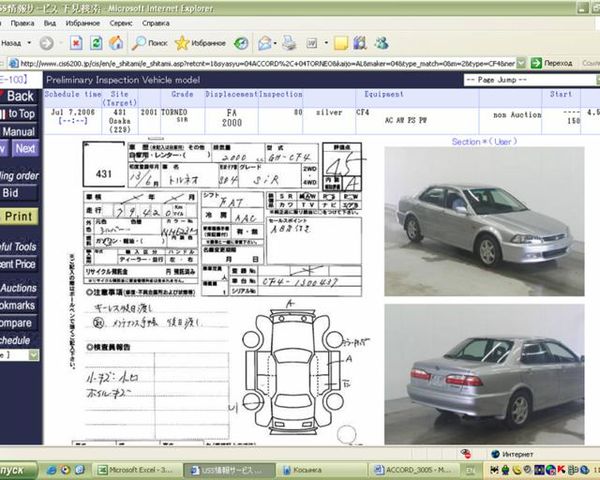Screen dimensions: 600x480
Task: Open the Mail envelope icon
Action: click(x=265, y=43)
